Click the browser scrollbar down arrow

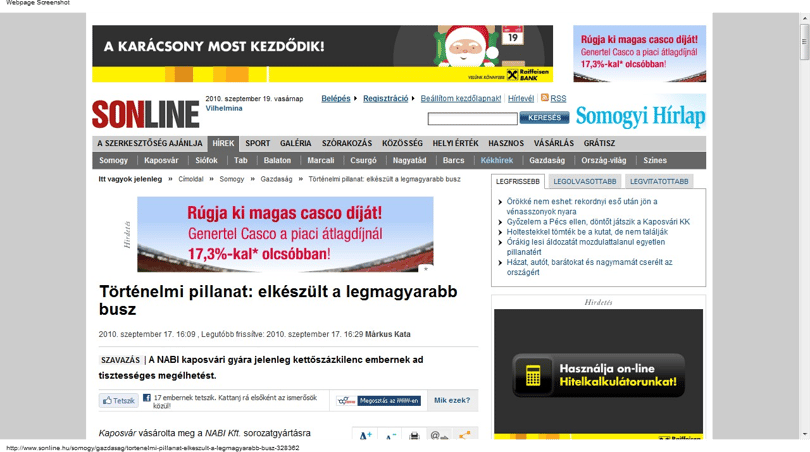(x=804, y=434)
